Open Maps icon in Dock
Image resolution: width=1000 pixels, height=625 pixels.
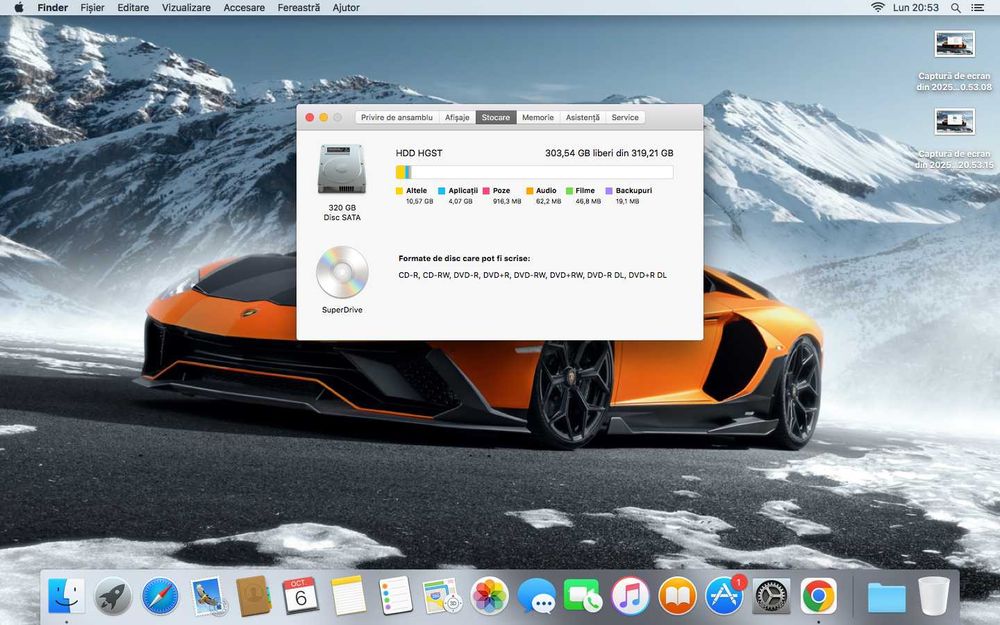tap(442, 597)
